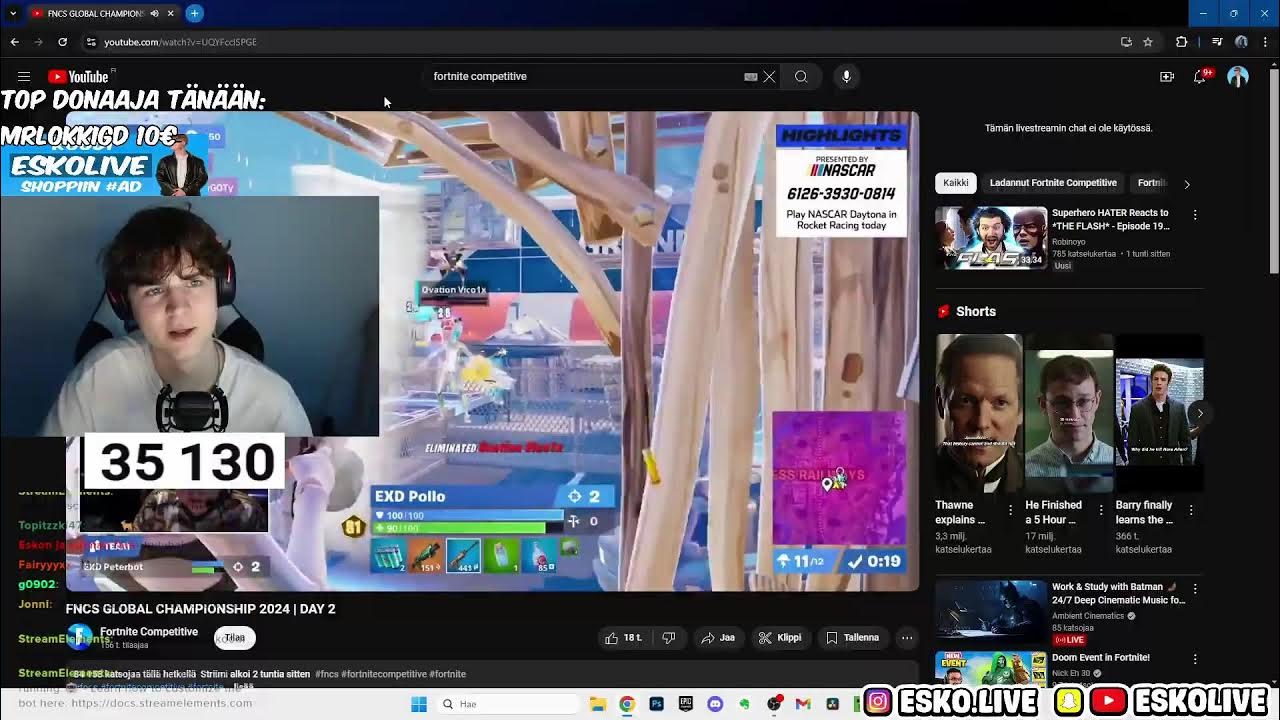1280x720 pixels.
Task: Mute the tab using the speaker icon
Action: (154, 13)
